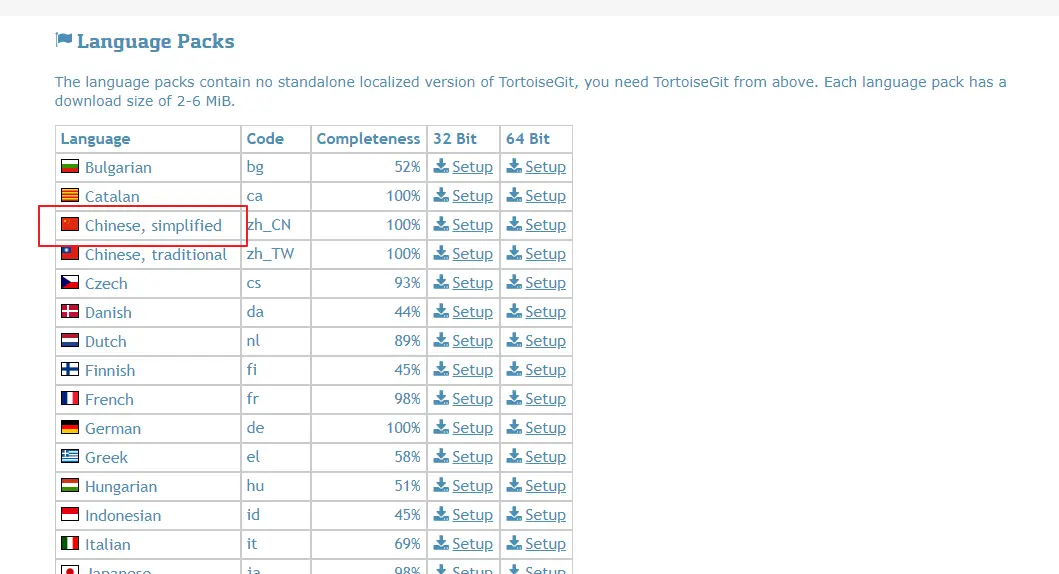Download Indonesian 32 Bit Setup

(x=463, y=515)
